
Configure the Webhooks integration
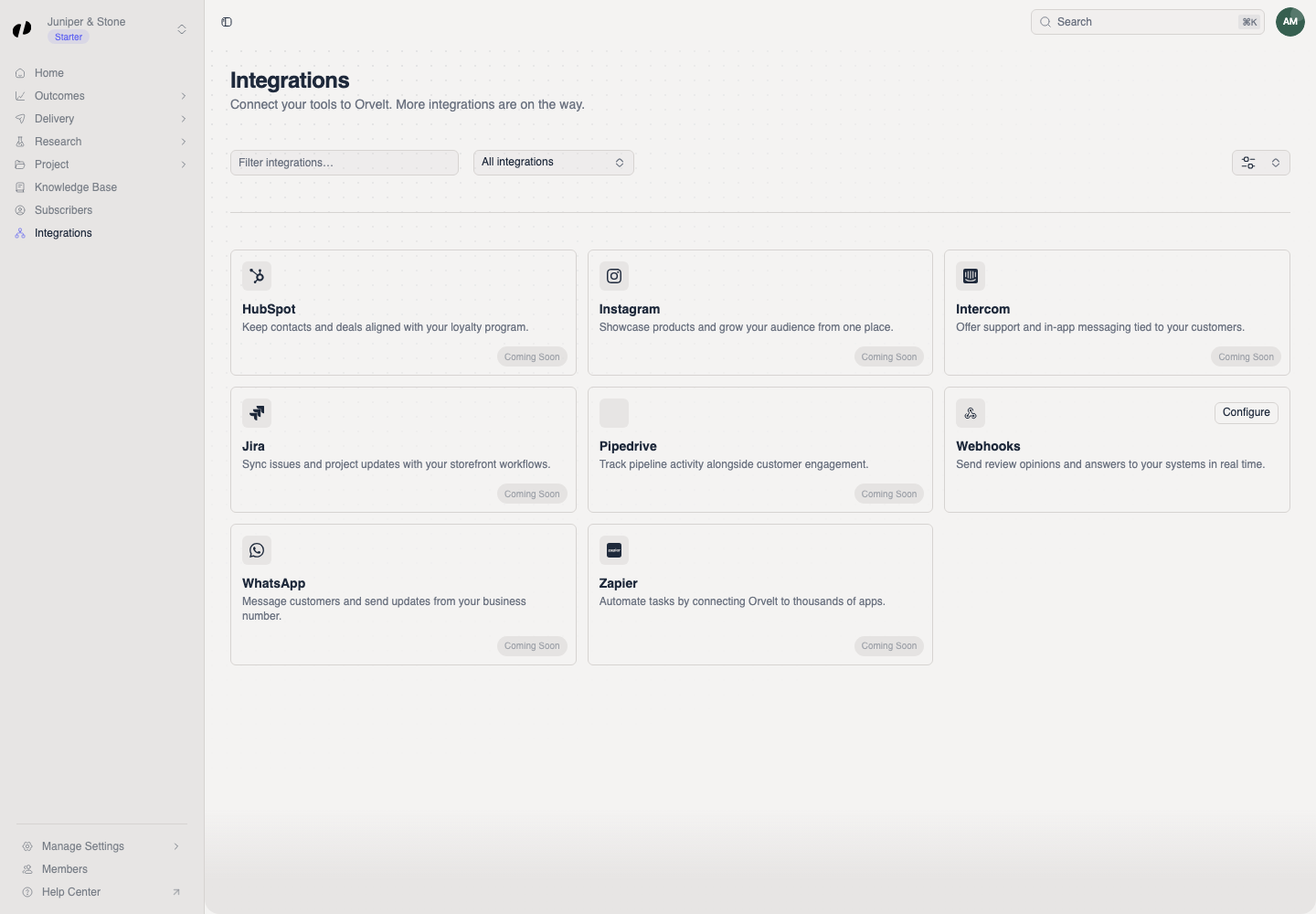click(1247, 413)
